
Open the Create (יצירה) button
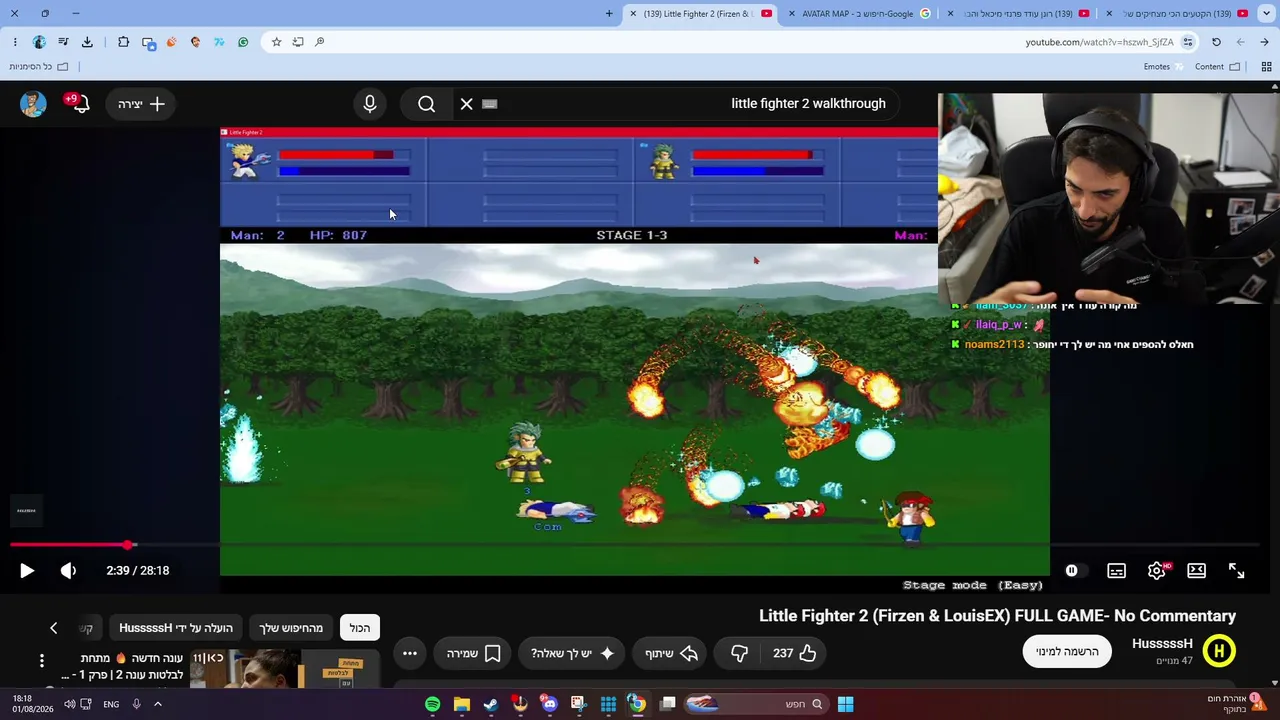[x=142, y=104]
